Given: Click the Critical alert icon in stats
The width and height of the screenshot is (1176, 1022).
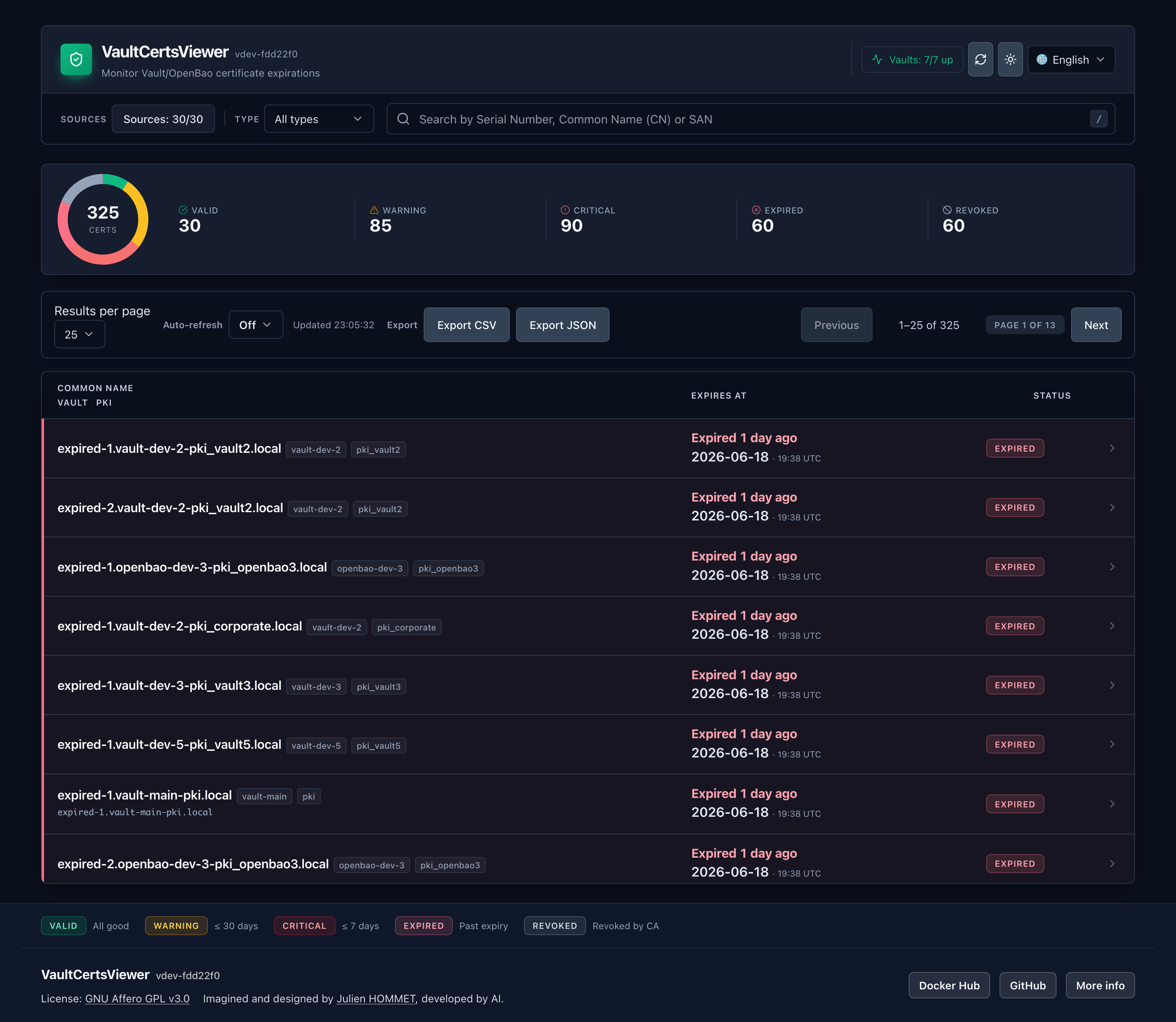Looking at the screenshot, I should (x=565, y=210).
